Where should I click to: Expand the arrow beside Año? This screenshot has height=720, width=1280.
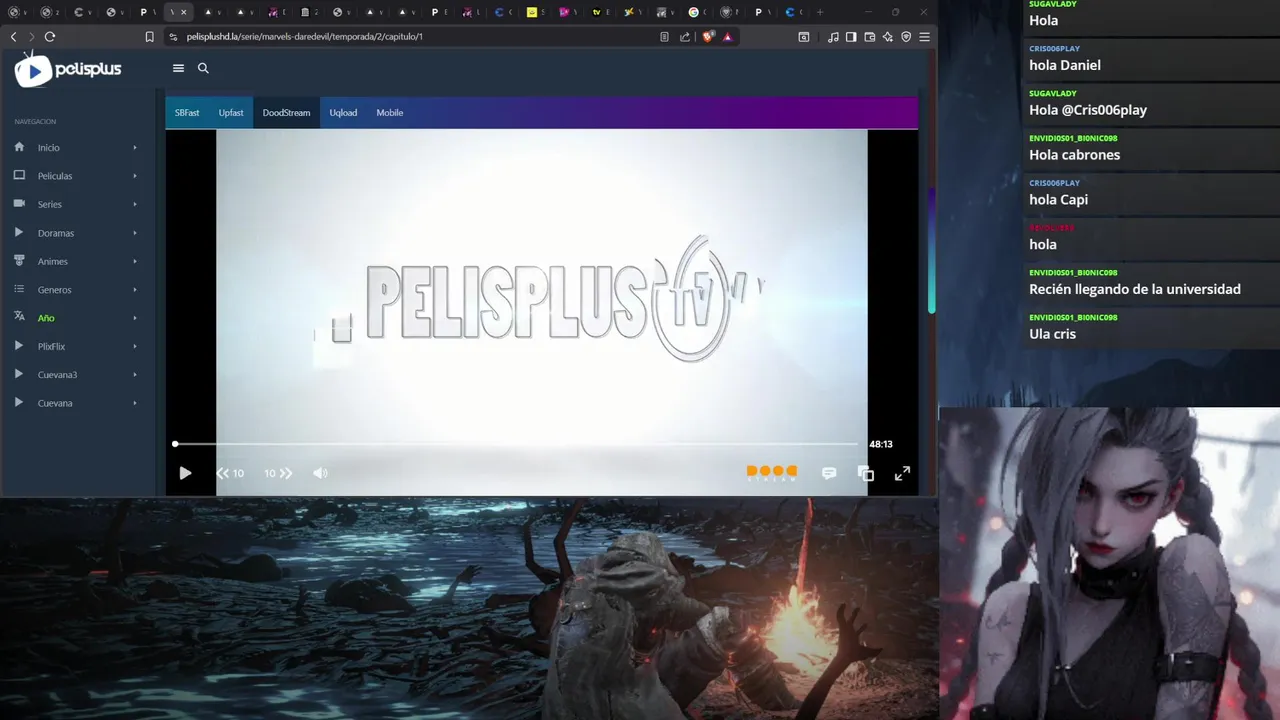[x=135, y=318]
